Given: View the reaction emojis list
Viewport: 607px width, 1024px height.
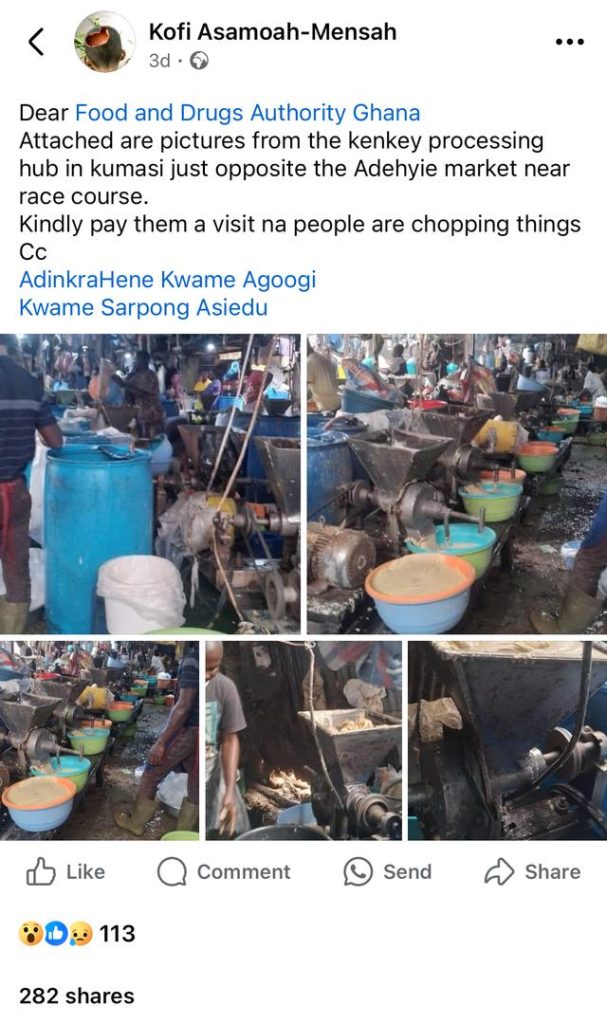Looking at the screenshot, I should coord(56,934).
